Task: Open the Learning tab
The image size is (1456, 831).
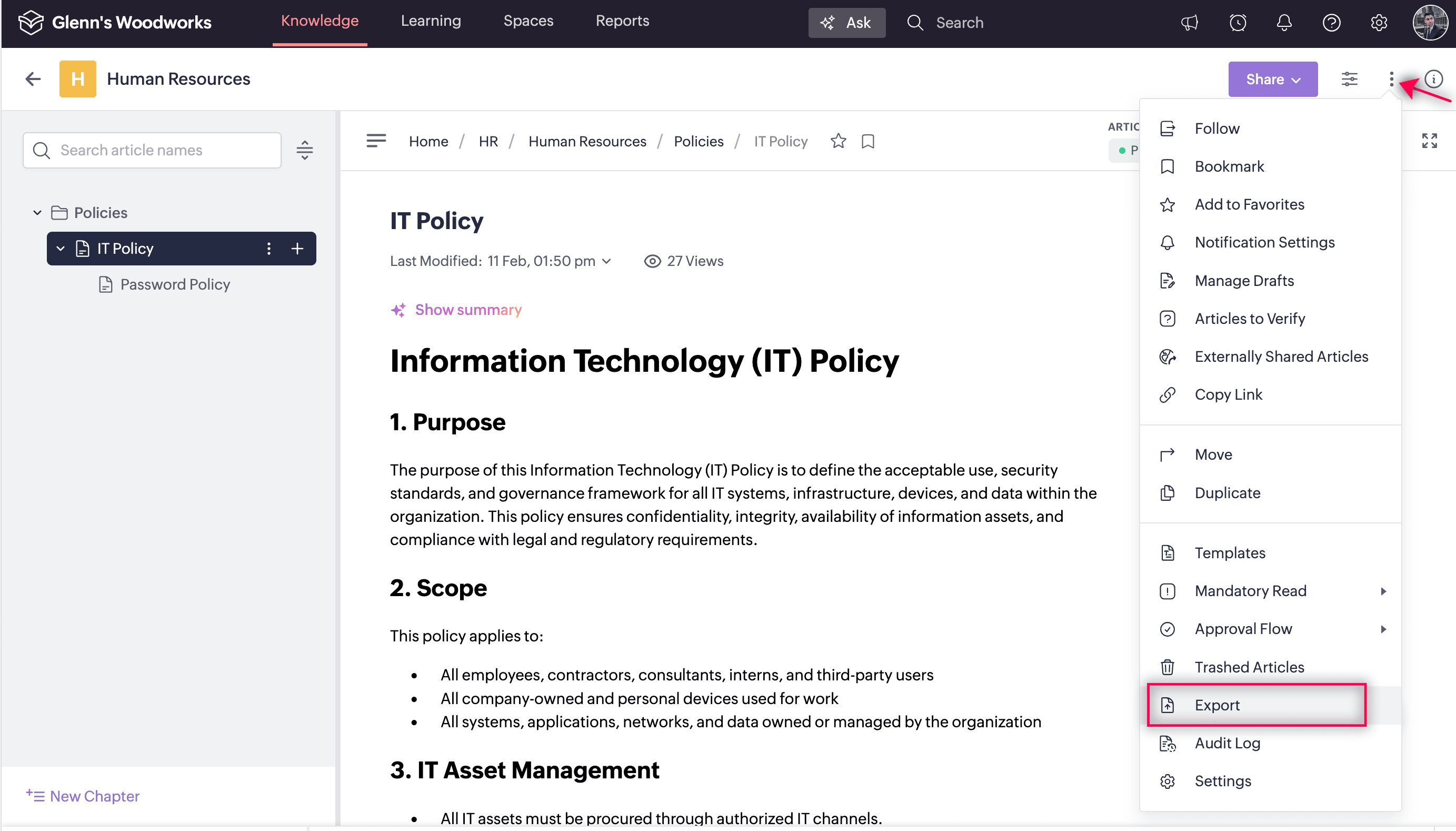Action: pyautogui.click(x=431, y=21)
